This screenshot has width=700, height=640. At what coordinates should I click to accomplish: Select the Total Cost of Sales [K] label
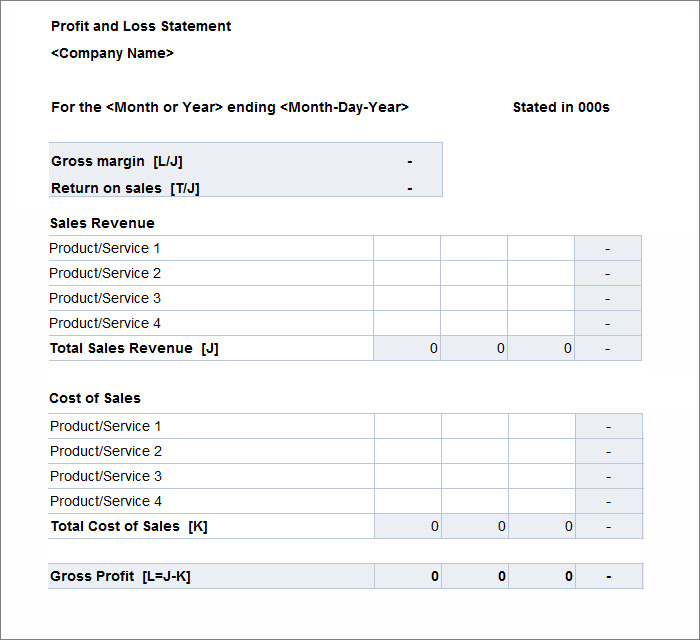coord(129,526)
